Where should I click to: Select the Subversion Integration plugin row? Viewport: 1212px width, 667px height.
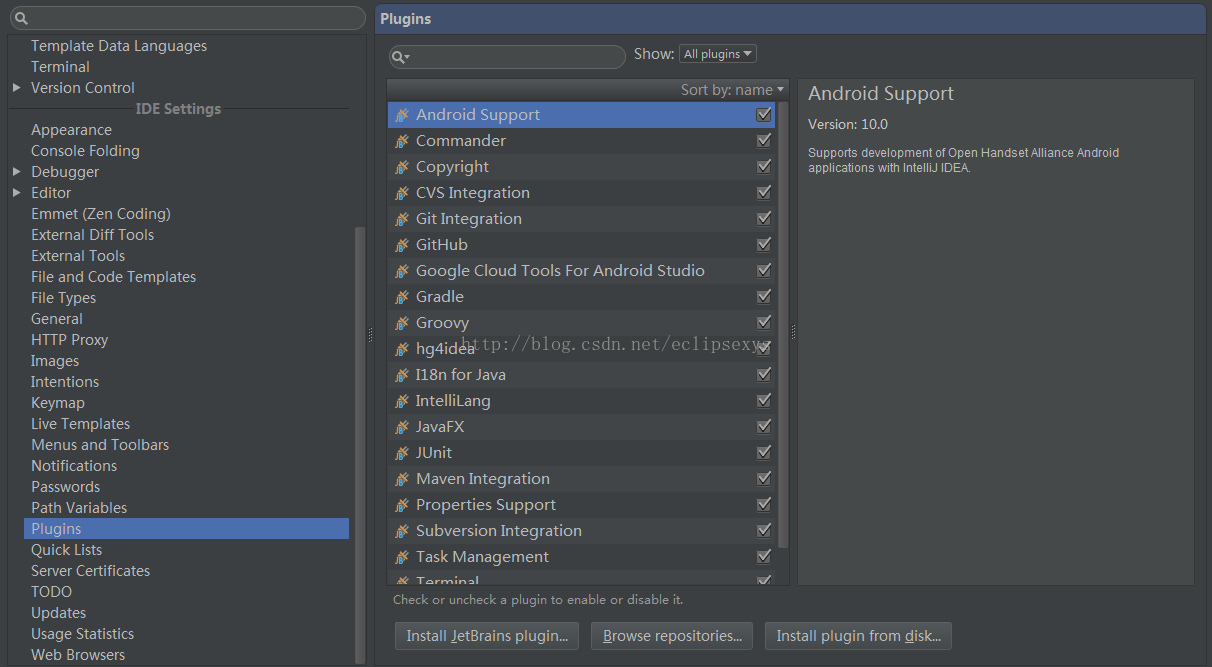click(x=582, y=531)
